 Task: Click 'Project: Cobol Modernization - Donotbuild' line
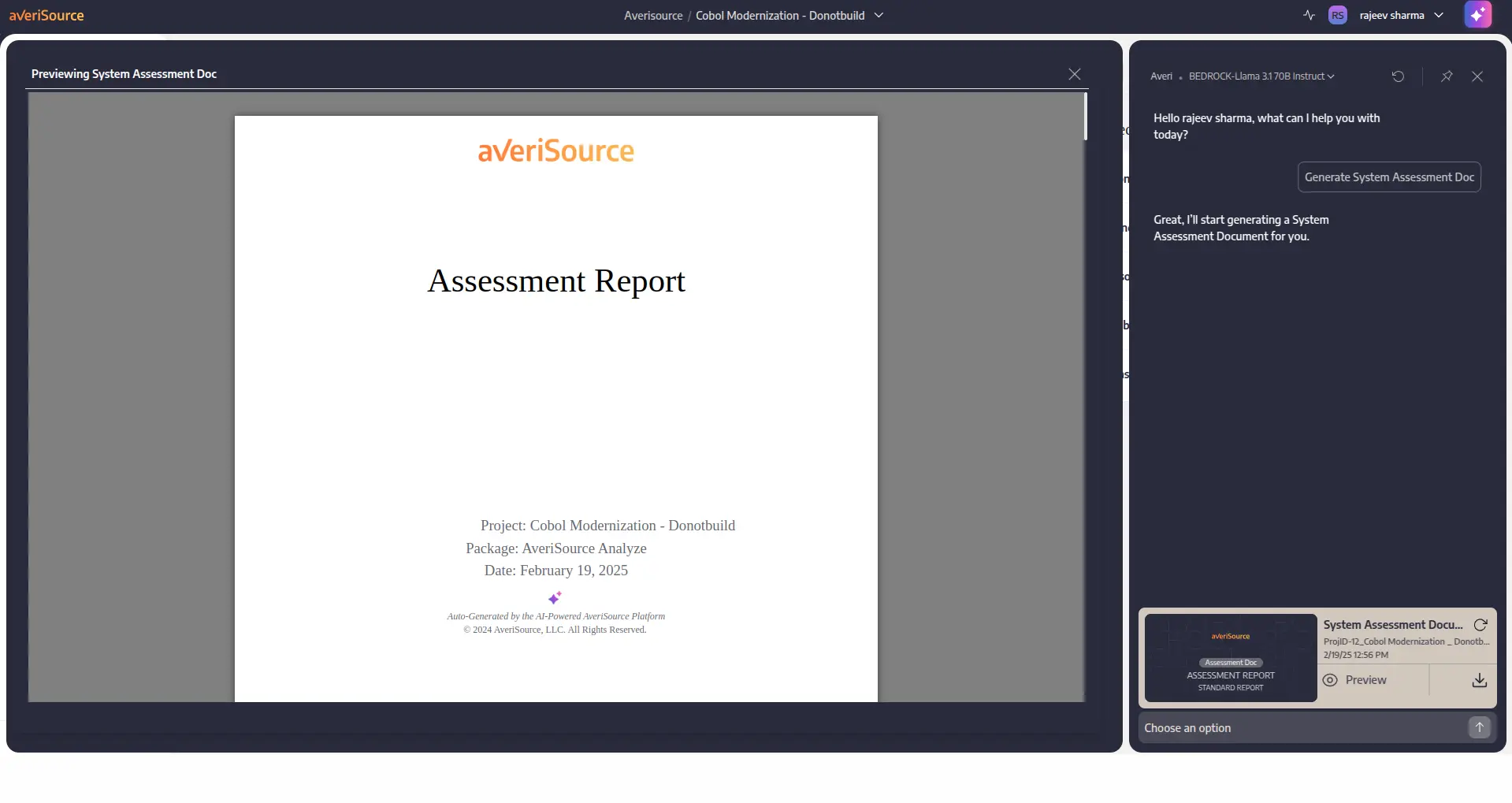point(607,526)
